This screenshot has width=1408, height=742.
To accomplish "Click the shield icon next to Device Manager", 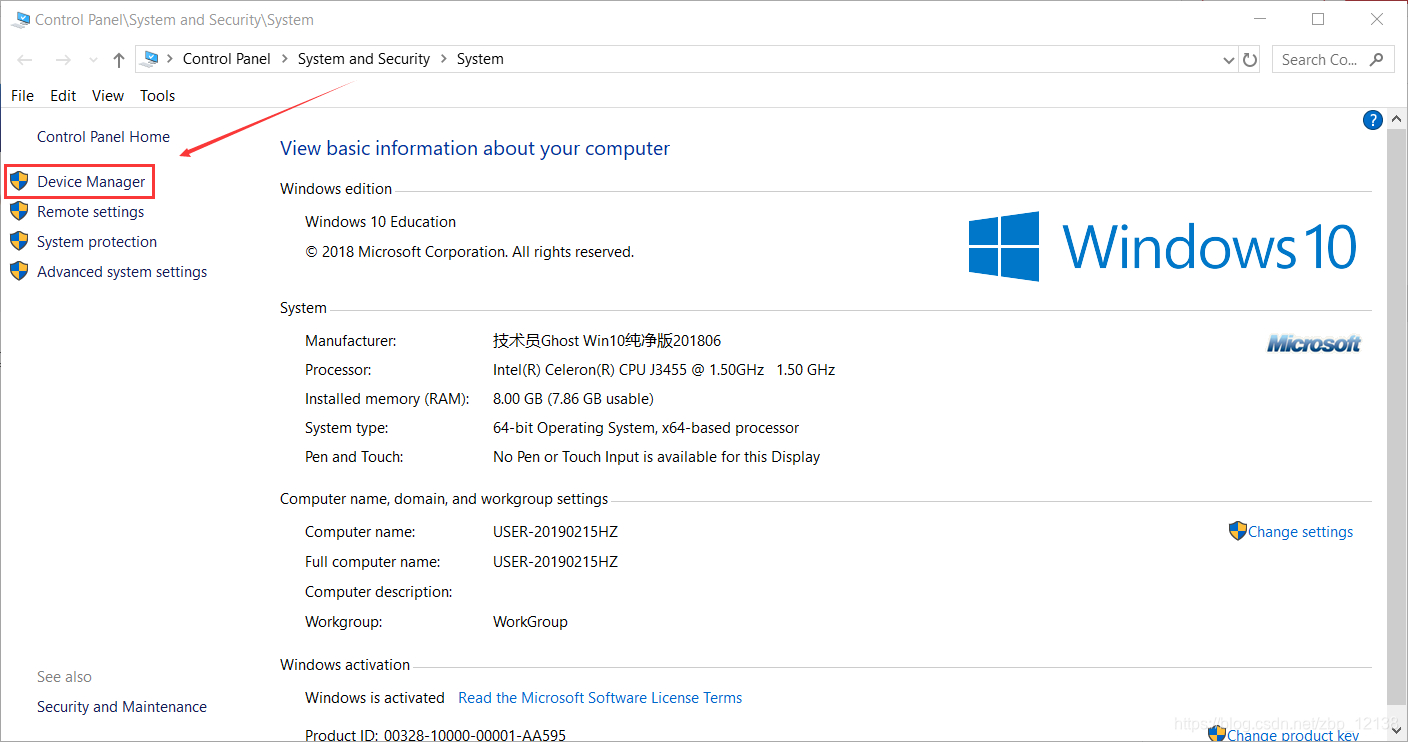I will (x=19, y=181).
